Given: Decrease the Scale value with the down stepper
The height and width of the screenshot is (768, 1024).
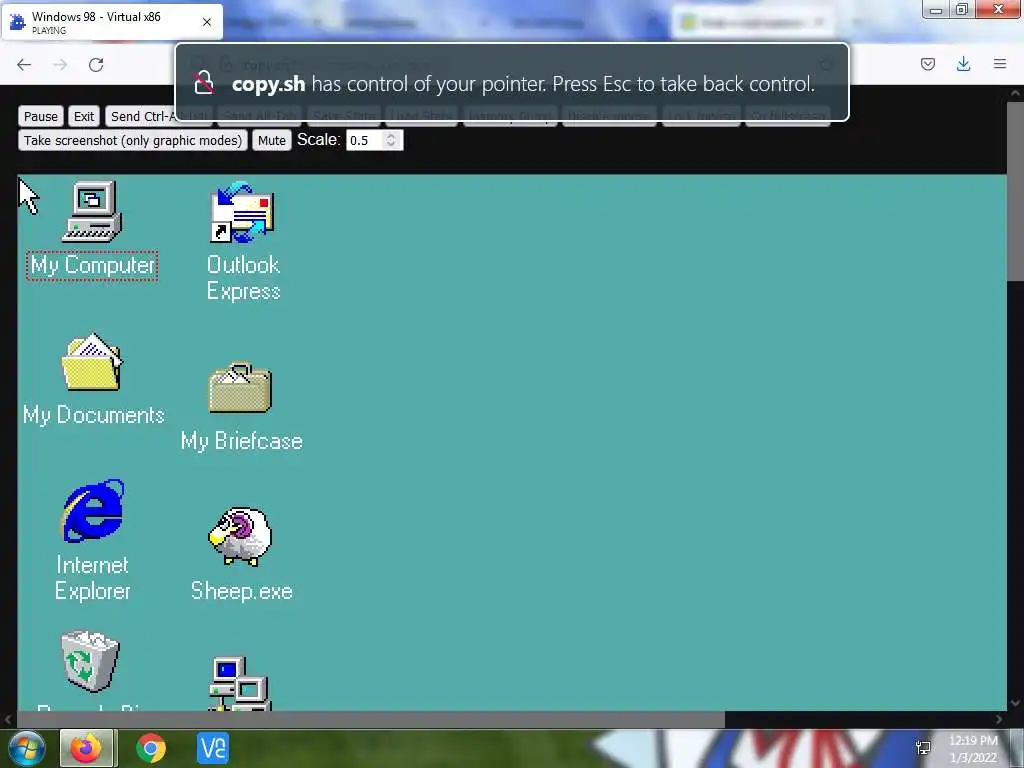Looking at the screenshot, I should click(391, 145).
